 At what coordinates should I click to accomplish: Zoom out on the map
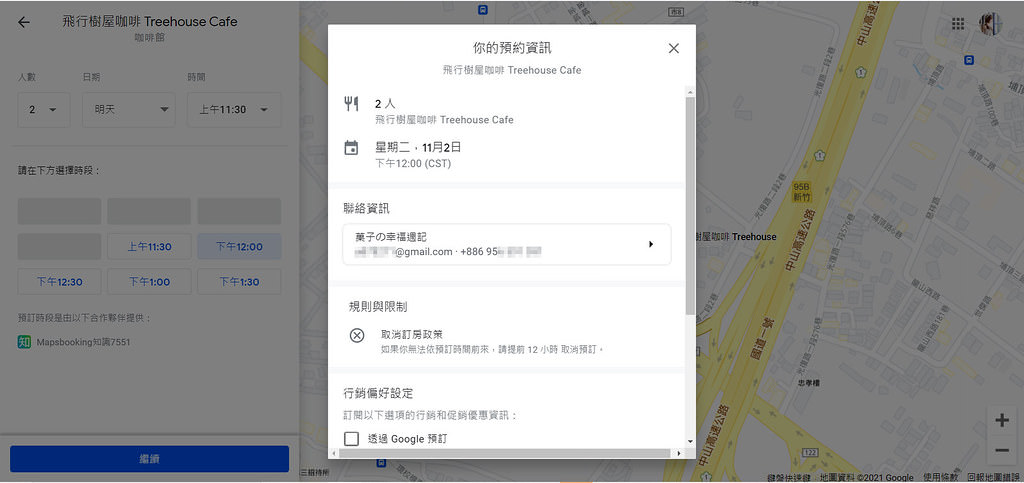1001,450
